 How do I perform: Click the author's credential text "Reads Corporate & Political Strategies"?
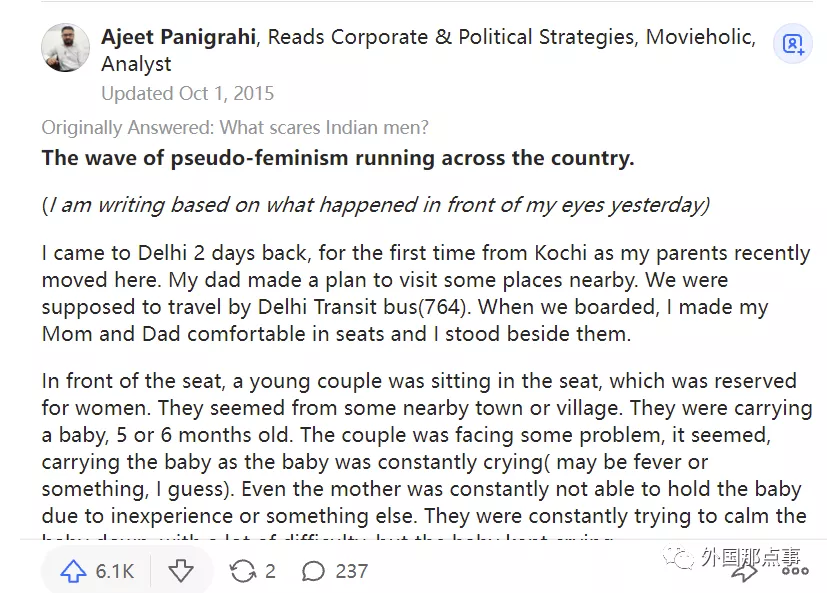coord(450,38)
